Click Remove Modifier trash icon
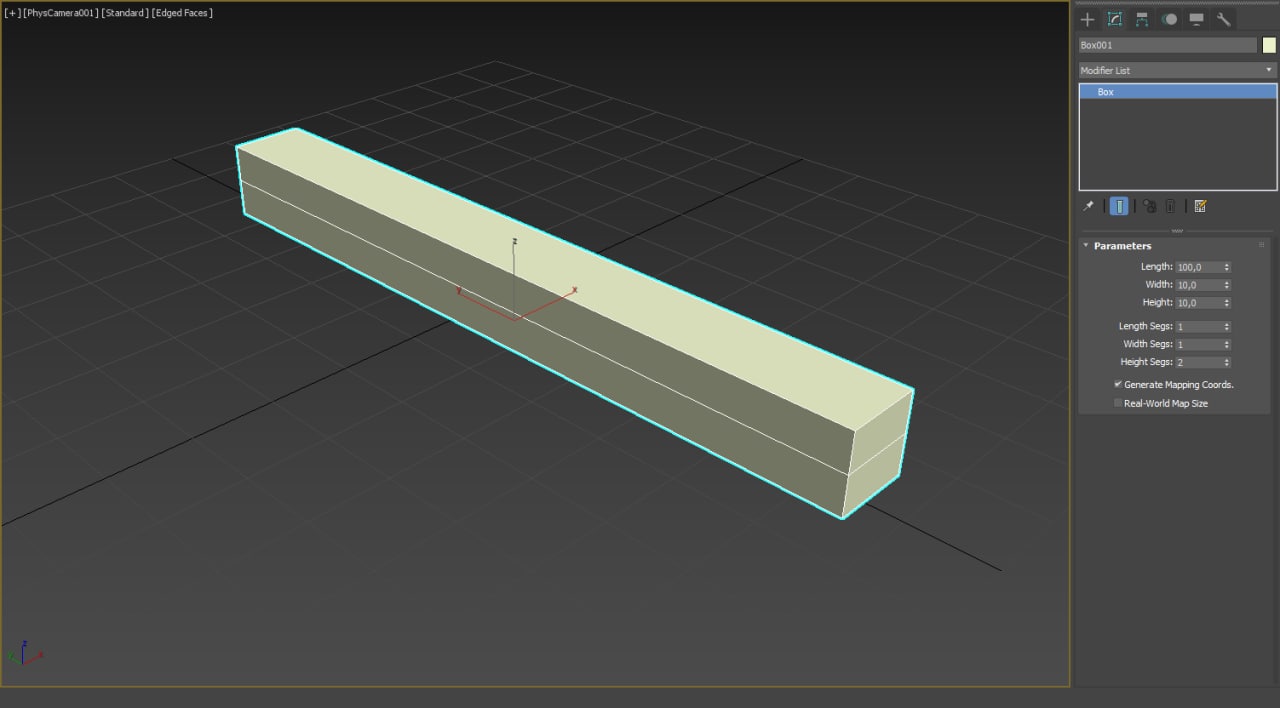 [1171, 206]
